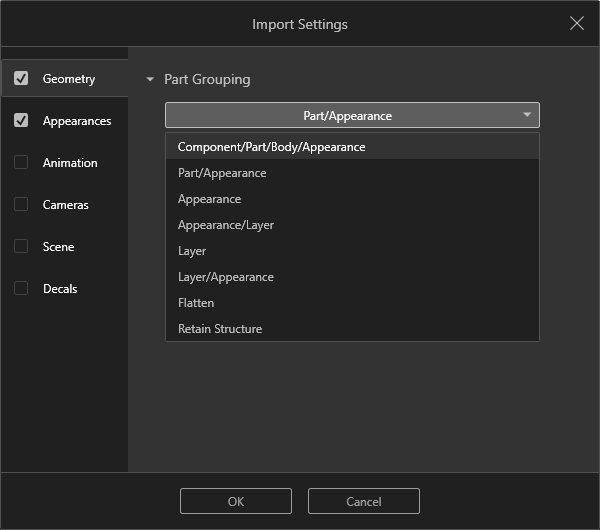Close the Import Settings dialog
The height and width of the screenshot is (530, 600).
click(x=577, y=23)
